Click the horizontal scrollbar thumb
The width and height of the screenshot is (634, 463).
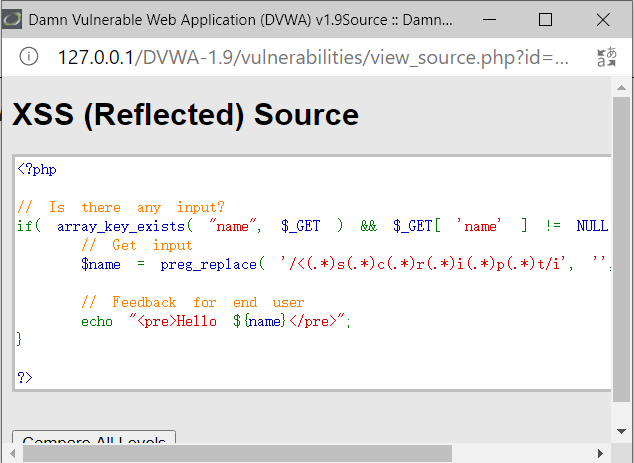pyautogui.click(x=237, y=453)
